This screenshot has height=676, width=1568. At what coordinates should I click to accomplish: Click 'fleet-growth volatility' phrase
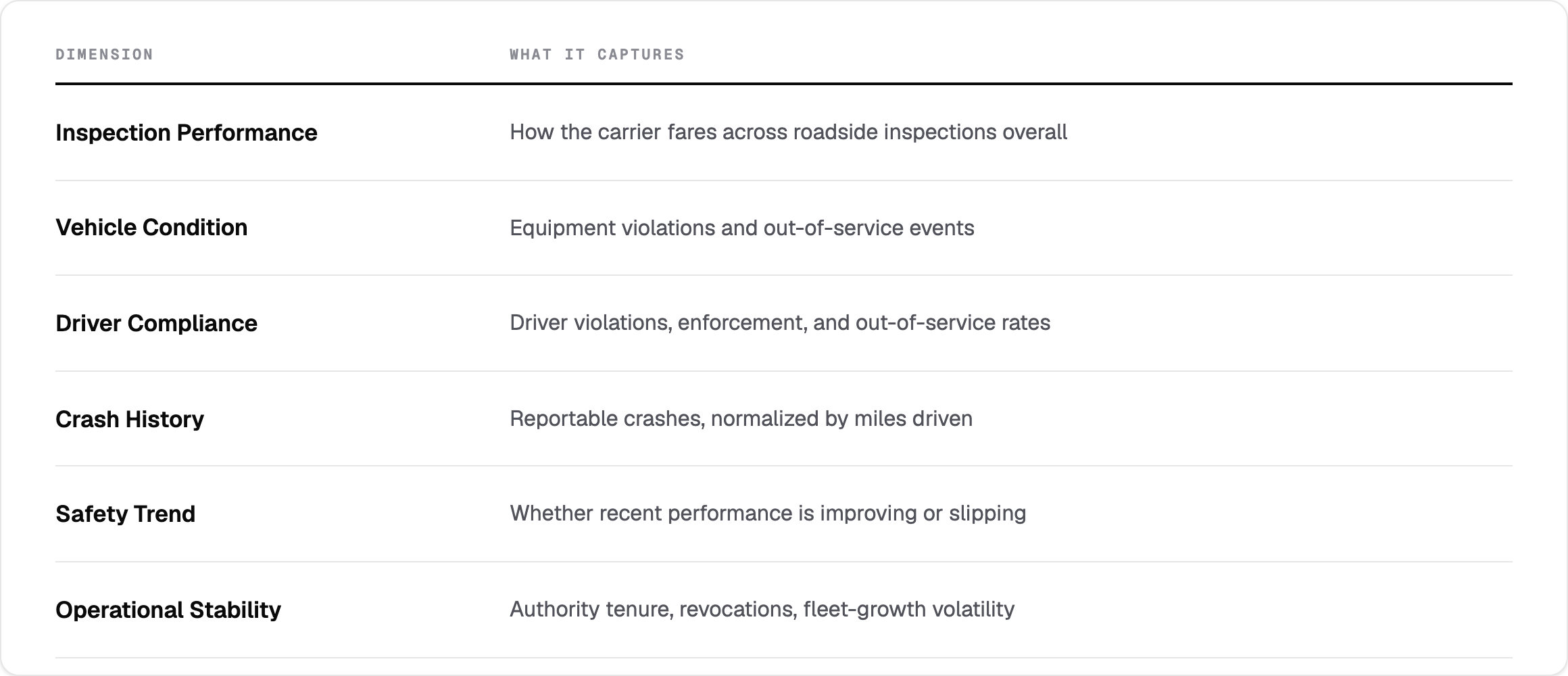(909, 609)
